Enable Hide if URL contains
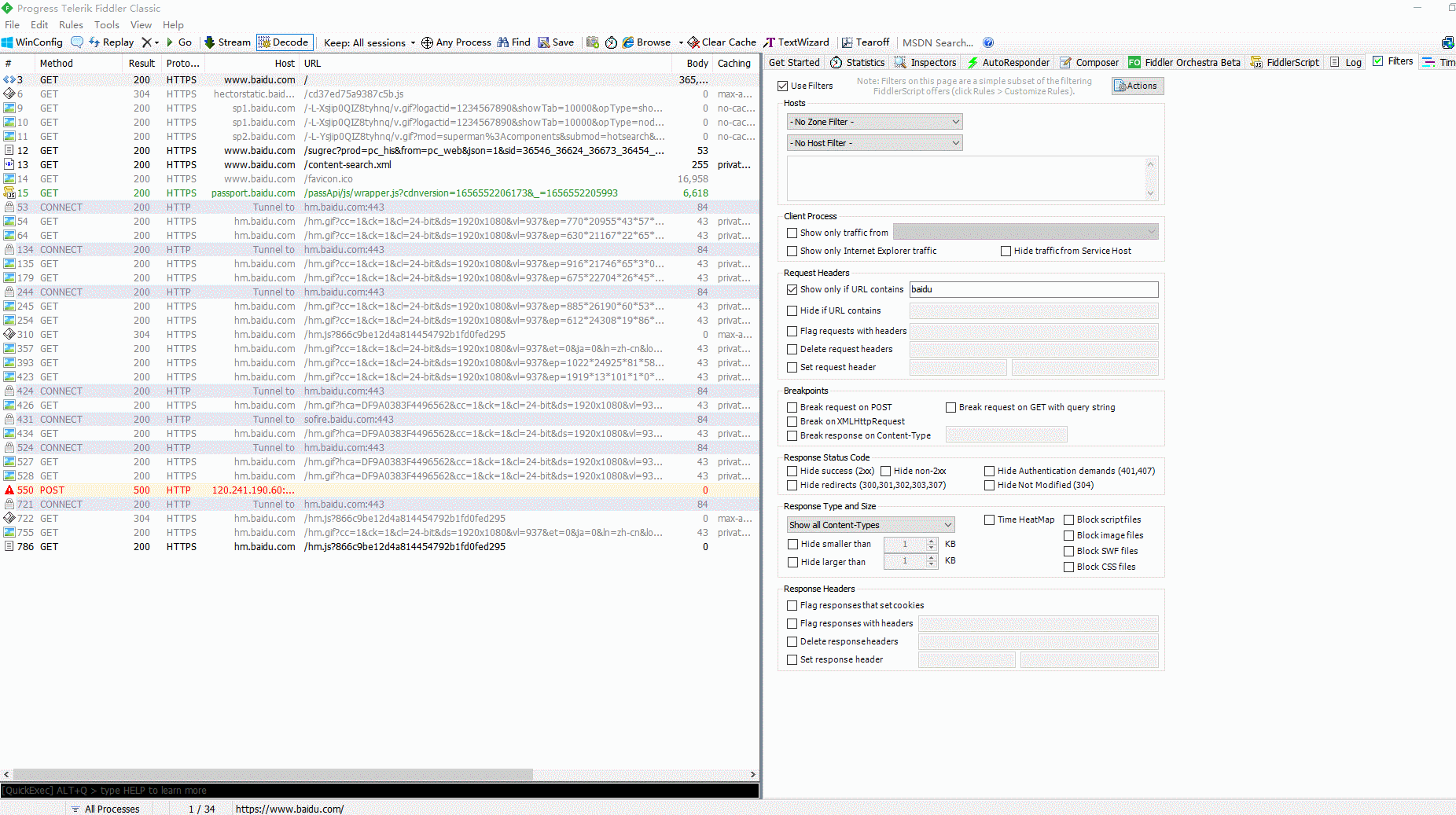 pyautogui.click(x=792, y=311)
